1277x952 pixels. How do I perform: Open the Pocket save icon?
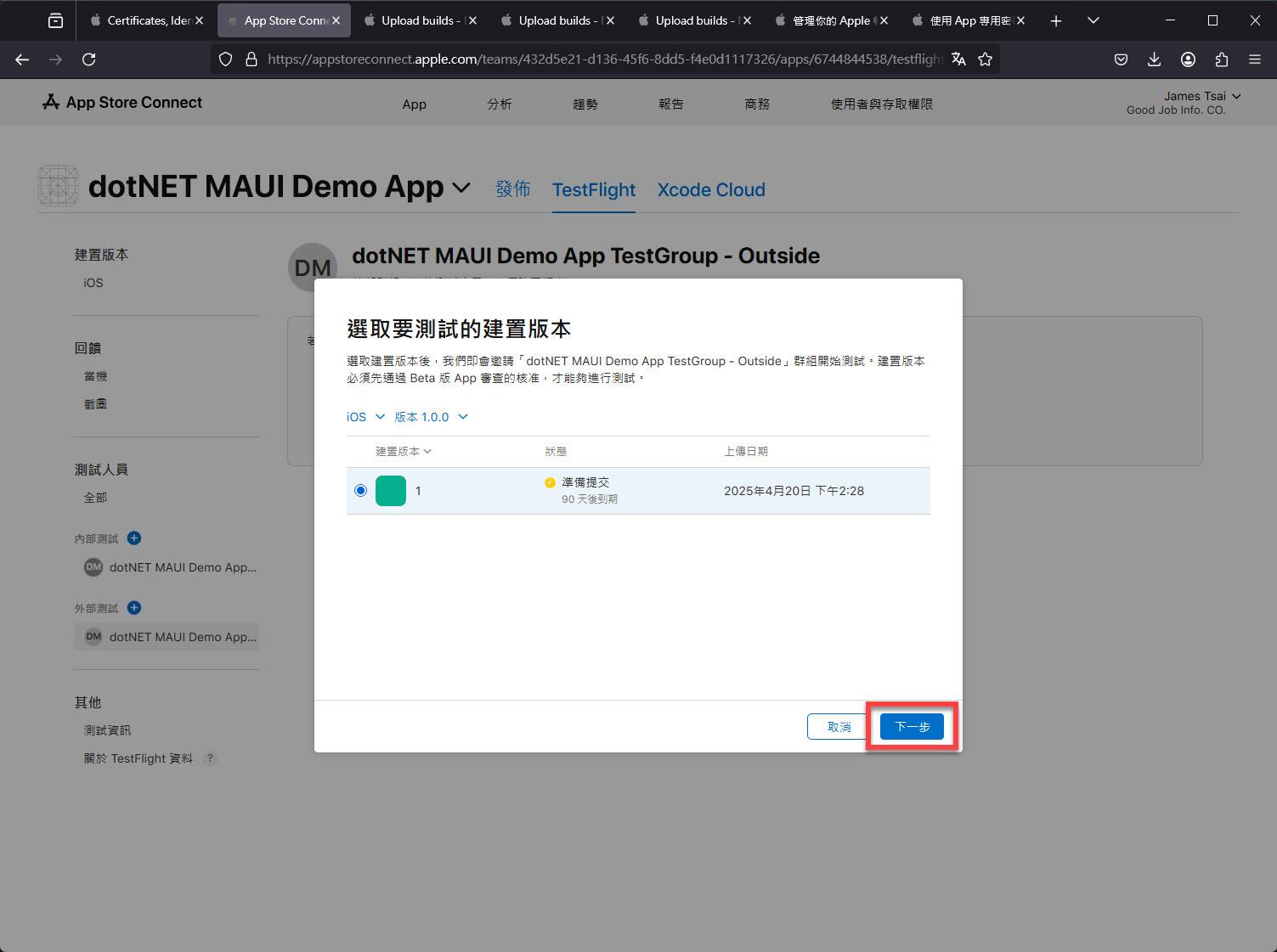tap(1122, 59)
